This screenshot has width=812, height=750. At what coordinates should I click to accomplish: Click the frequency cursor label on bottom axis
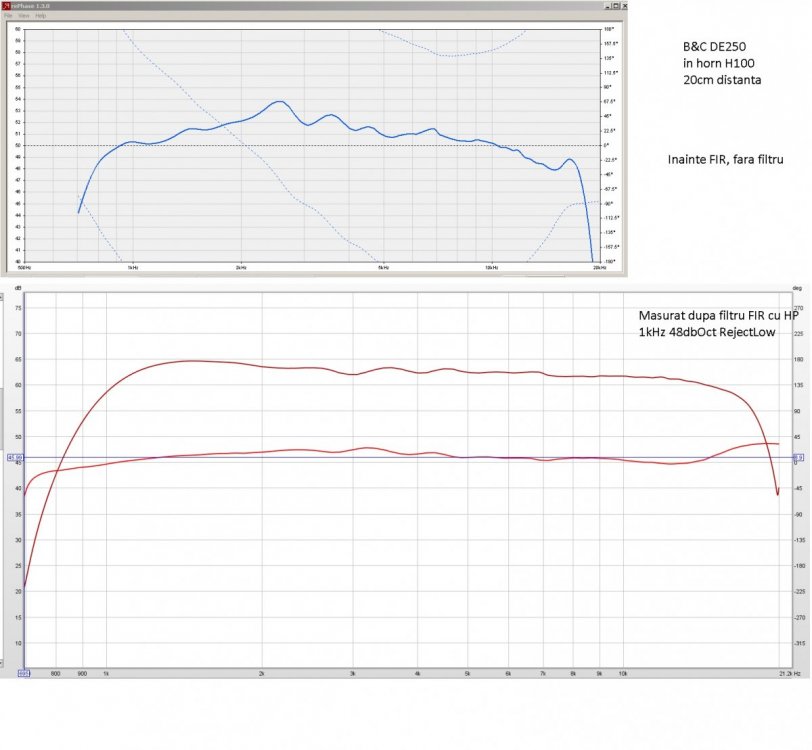click(x=24, y=673)
